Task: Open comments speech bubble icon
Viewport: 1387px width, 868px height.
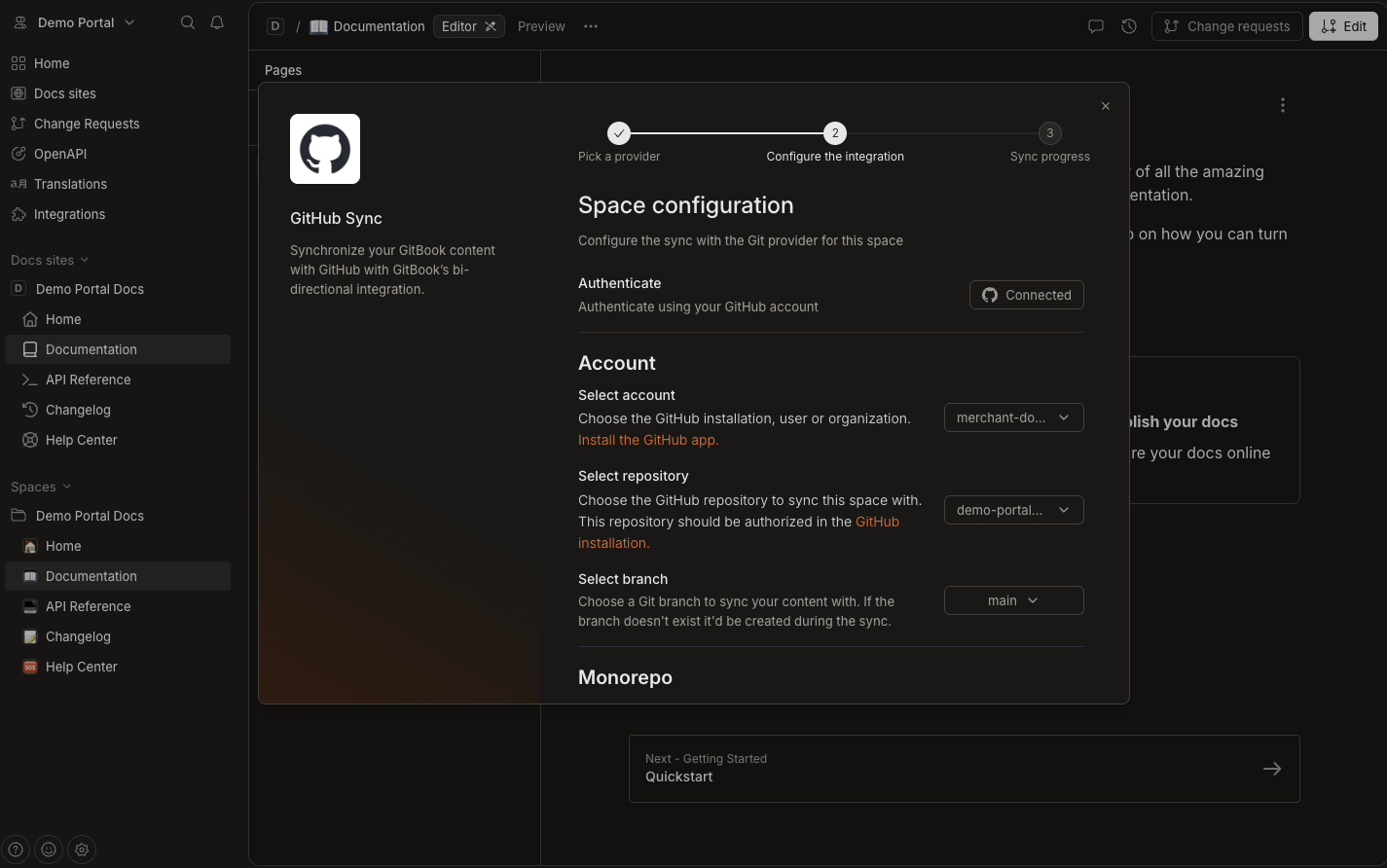Action: [1096, 26]
